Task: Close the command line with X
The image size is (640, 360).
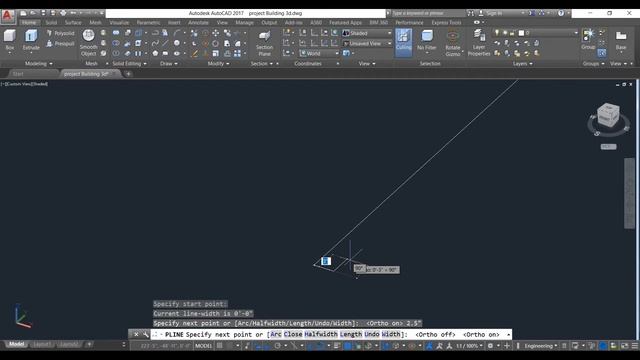Action: pos(136,335)
